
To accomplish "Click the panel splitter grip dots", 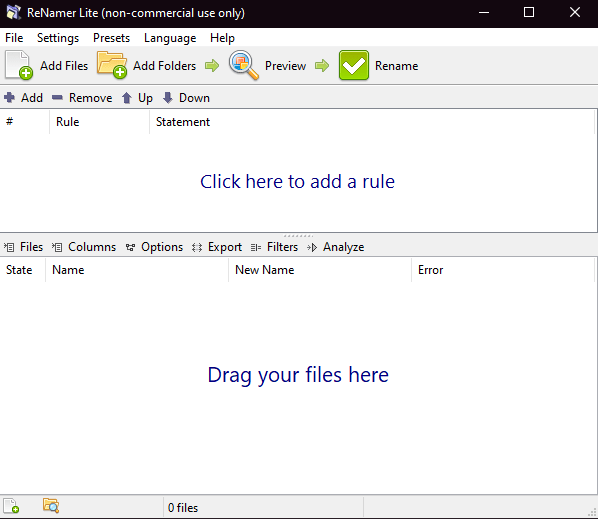I will (299, 236).
